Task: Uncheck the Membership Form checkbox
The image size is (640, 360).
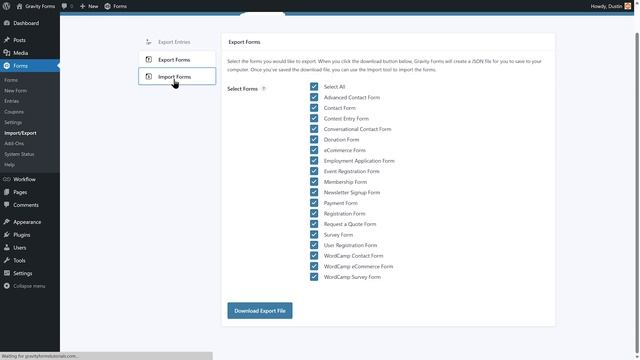Action: [x=314, y=182]
